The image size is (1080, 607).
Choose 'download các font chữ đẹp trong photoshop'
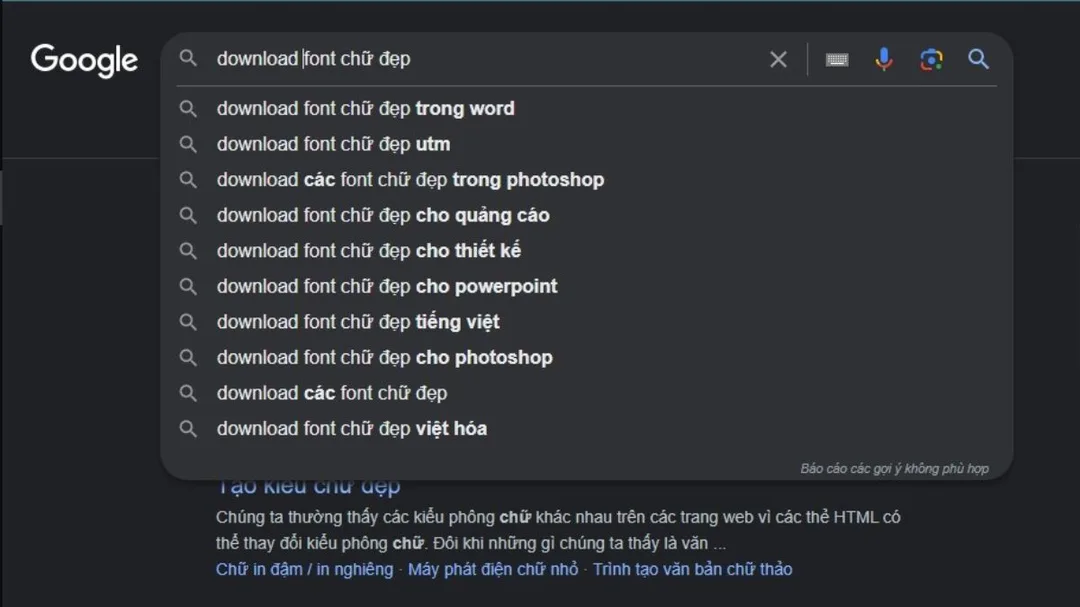tap(410, 180)
